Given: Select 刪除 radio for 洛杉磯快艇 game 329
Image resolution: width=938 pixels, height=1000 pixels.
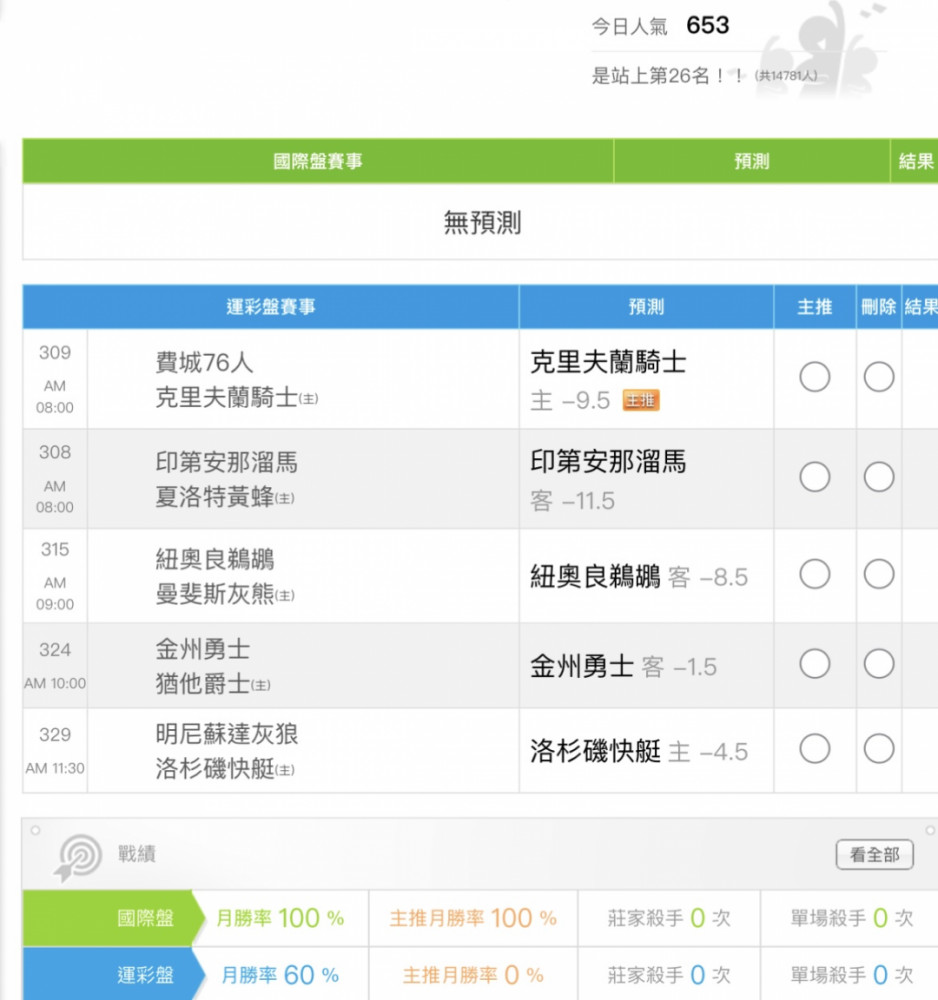Looking at the screenshot, I should tap(879, 749).
